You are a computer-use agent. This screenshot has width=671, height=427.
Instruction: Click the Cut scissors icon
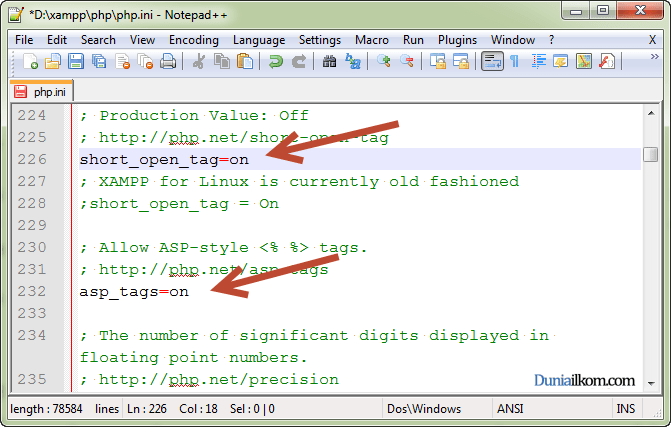(x=199, y=62)
